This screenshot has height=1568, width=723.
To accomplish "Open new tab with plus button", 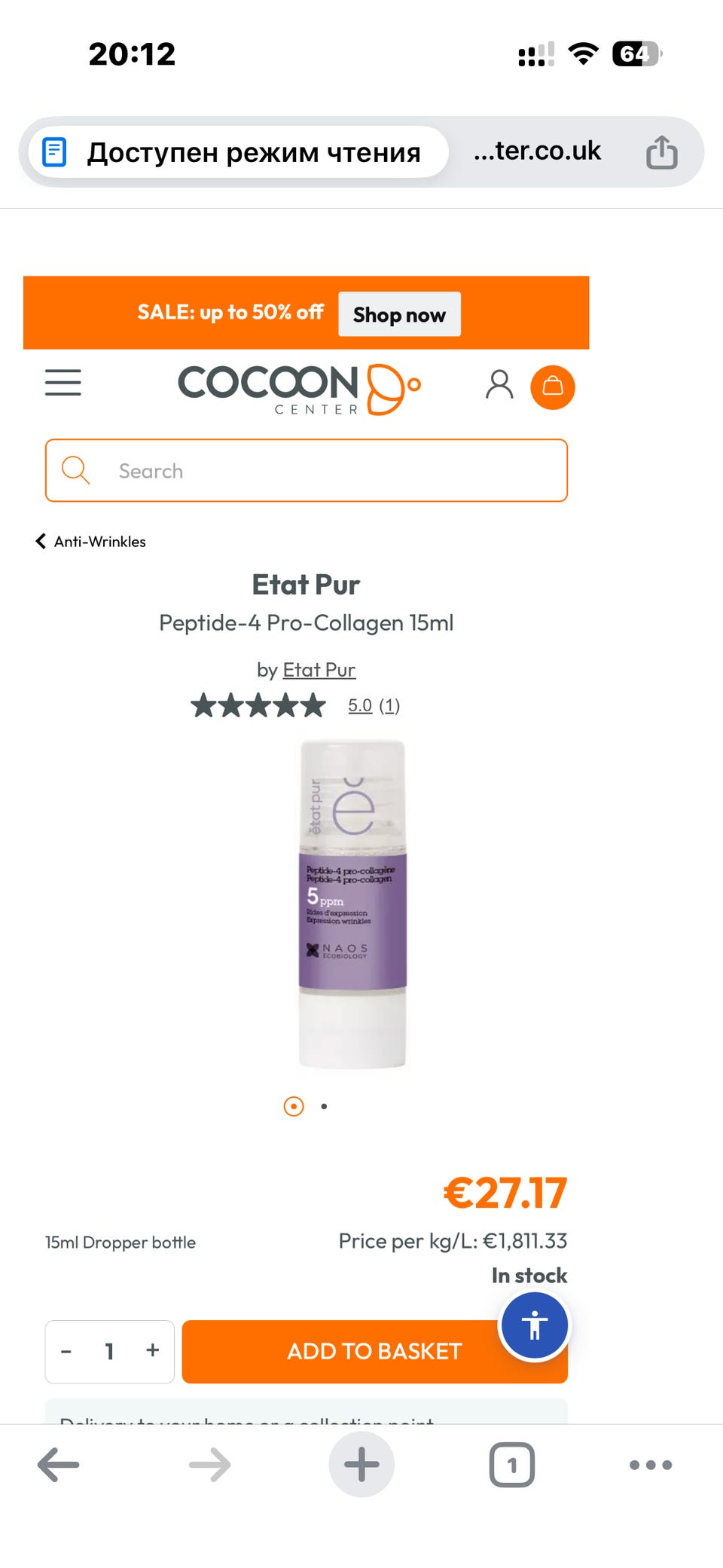I will pyautogui.click(x=361, y=1465).
